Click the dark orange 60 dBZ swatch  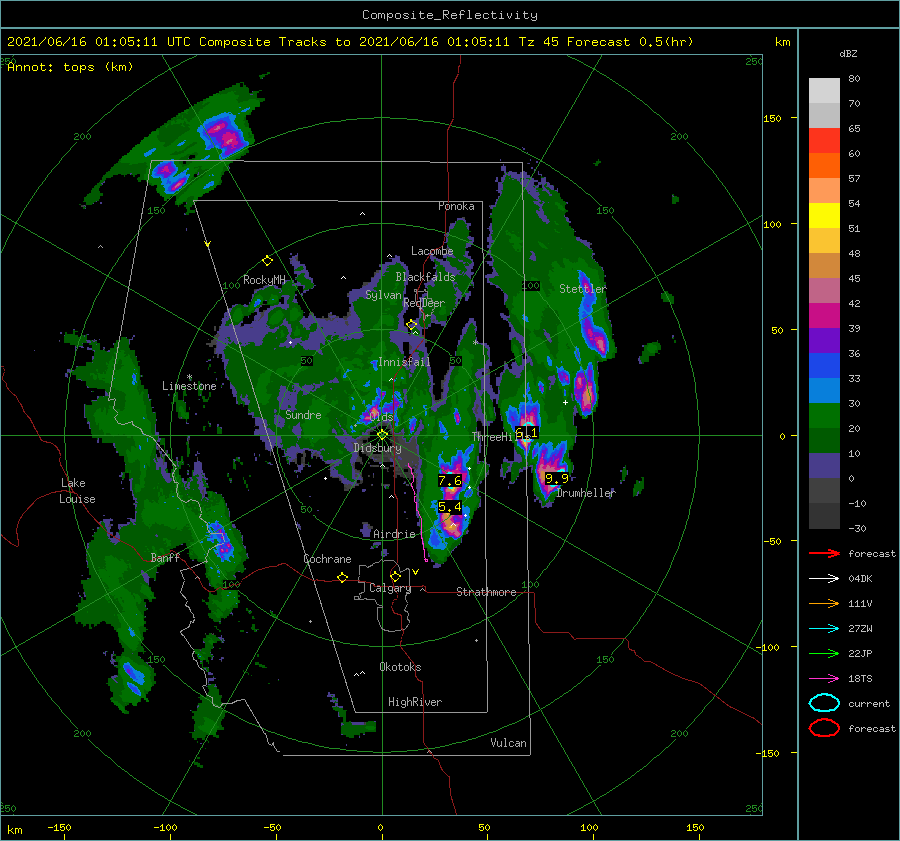click(824, 165)
